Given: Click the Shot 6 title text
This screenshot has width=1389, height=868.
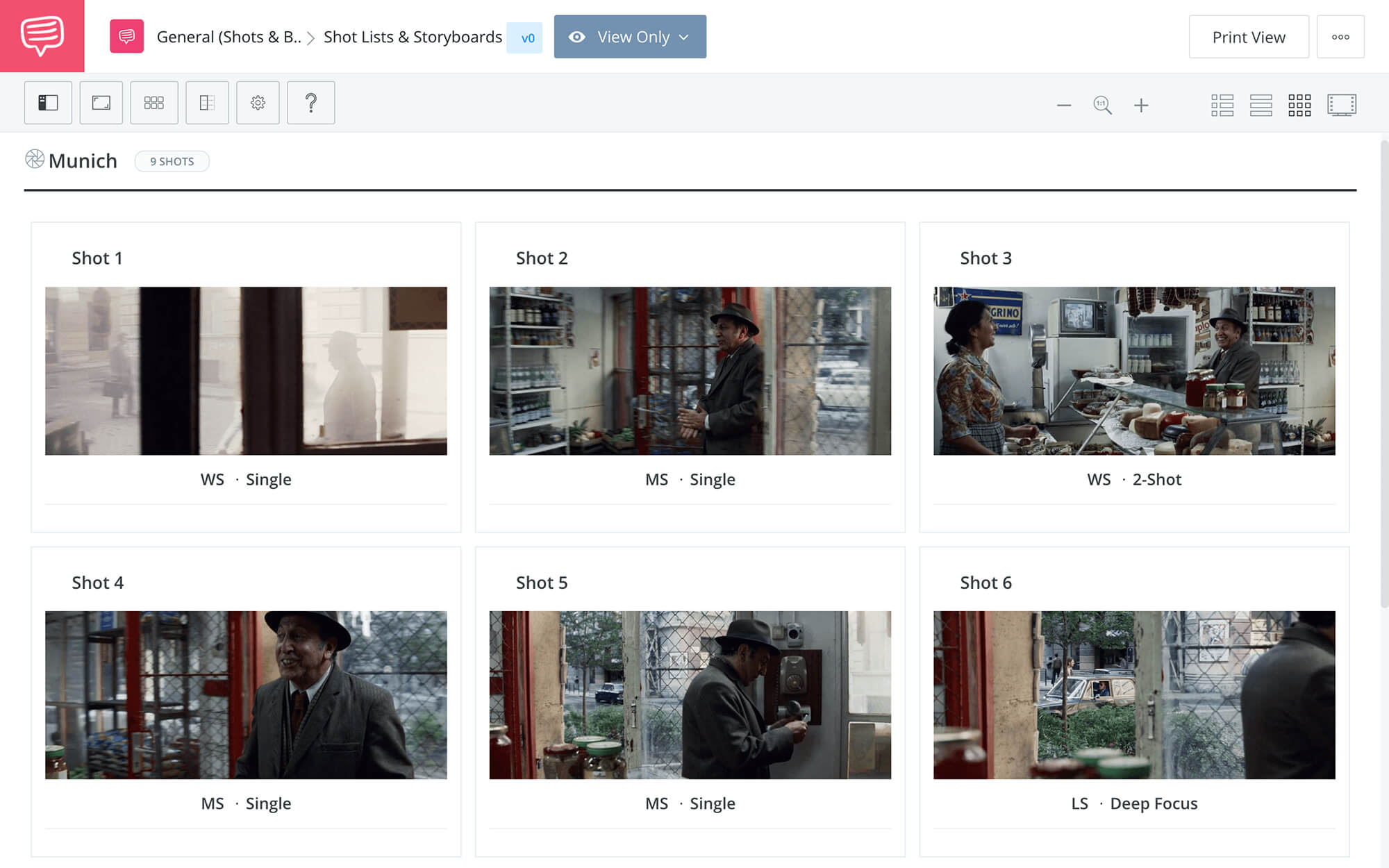Looking at the screenshot, I should tap(985, 583).
